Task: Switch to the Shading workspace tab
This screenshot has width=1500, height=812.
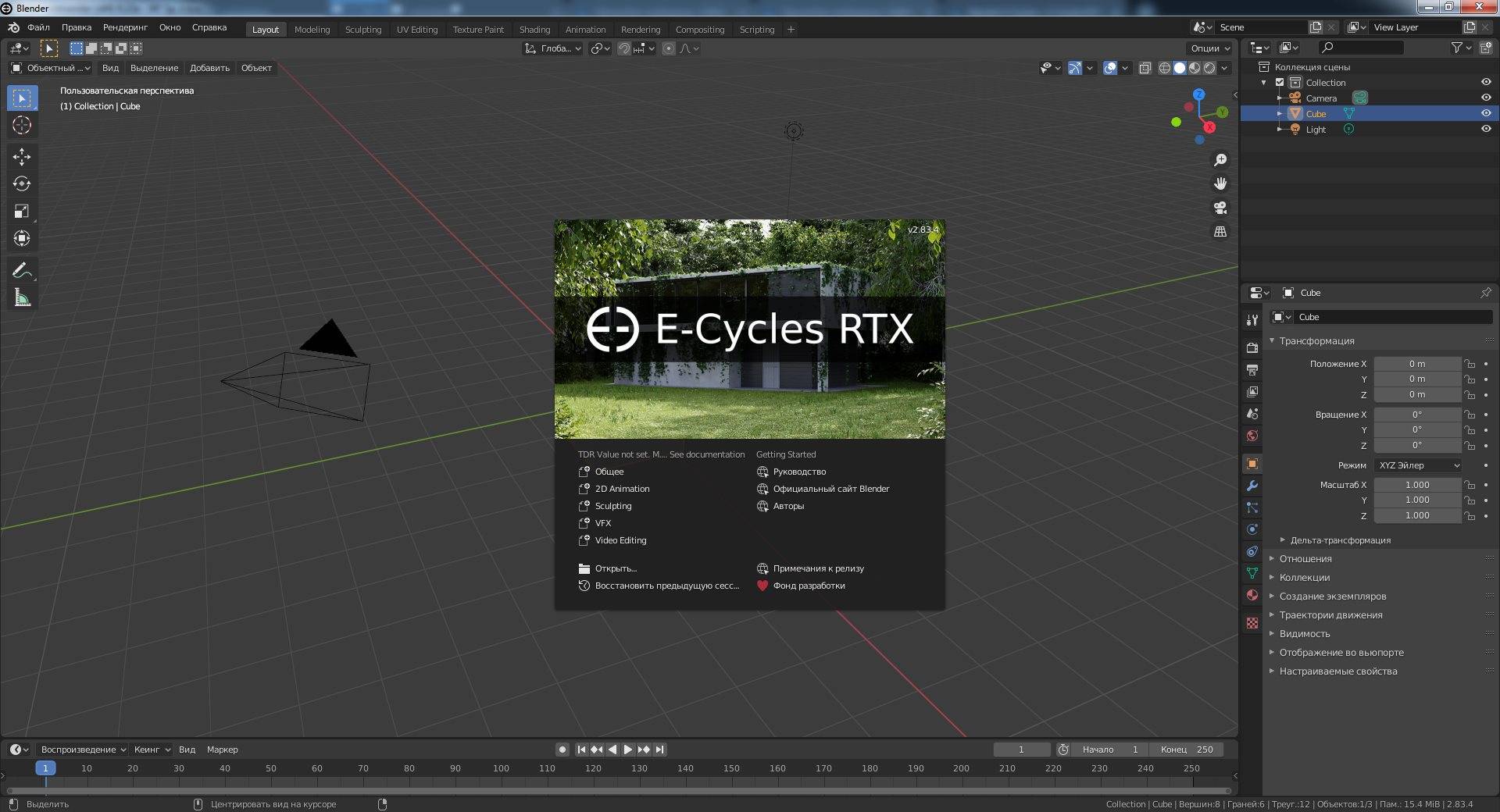Action: (534, 30)
